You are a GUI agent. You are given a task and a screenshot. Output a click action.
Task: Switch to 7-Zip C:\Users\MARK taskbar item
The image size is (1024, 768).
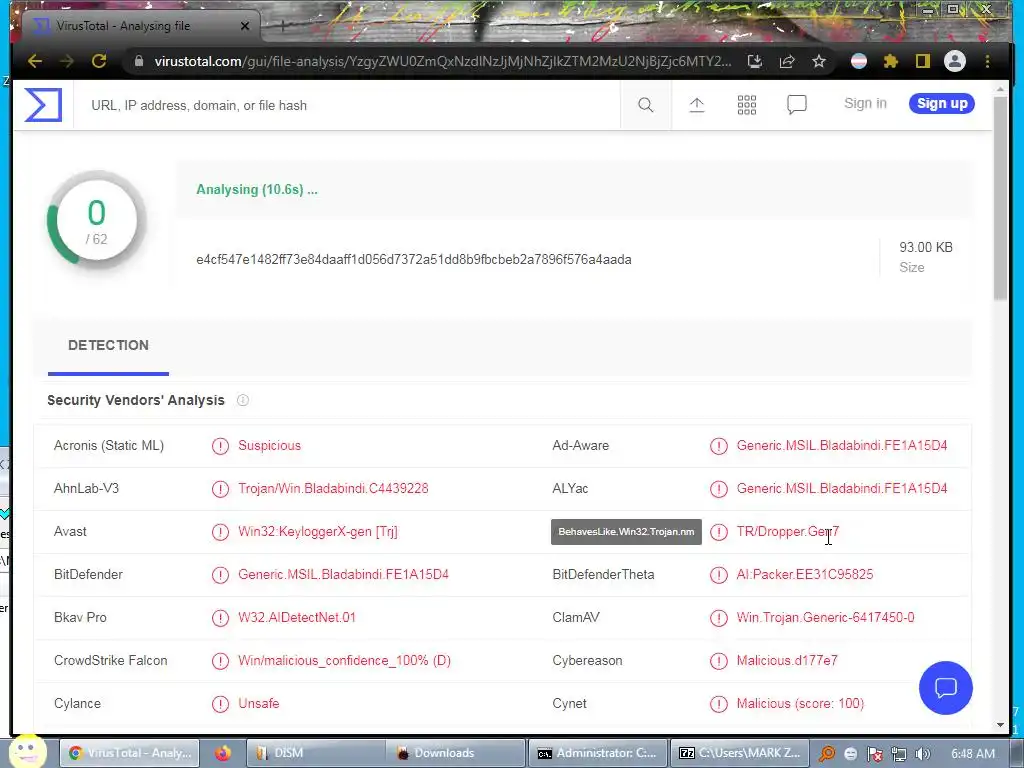(x=740, y=753)
